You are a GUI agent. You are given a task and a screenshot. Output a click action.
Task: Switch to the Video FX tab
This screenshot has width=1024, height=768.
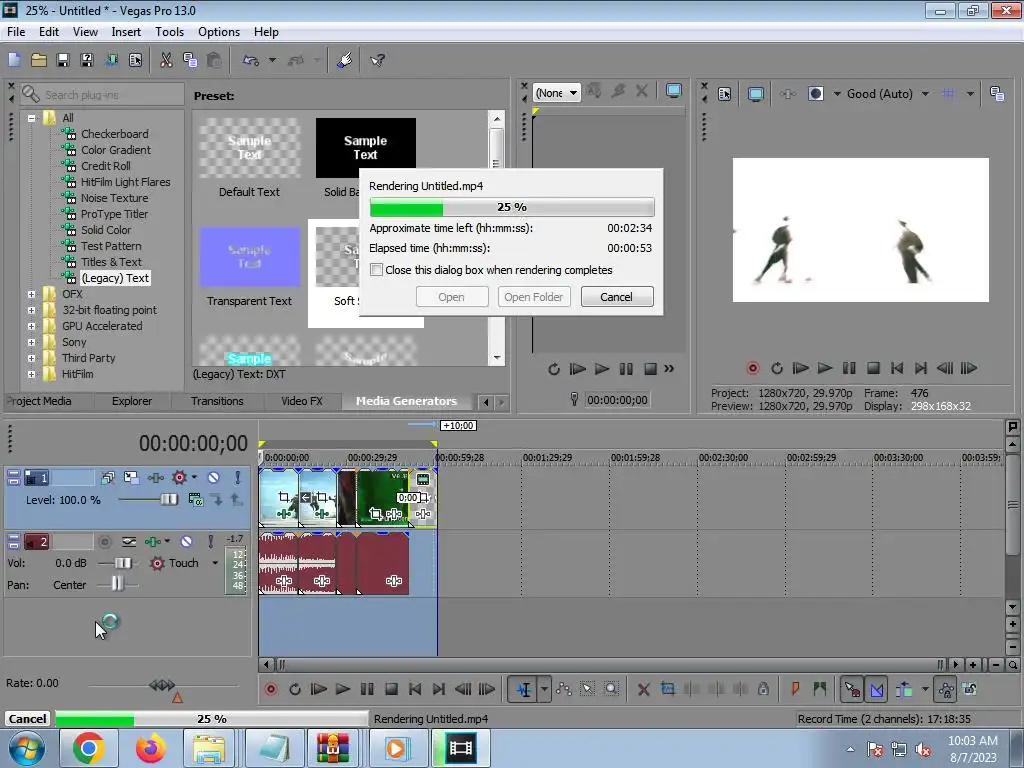click(x=302, y=401)
